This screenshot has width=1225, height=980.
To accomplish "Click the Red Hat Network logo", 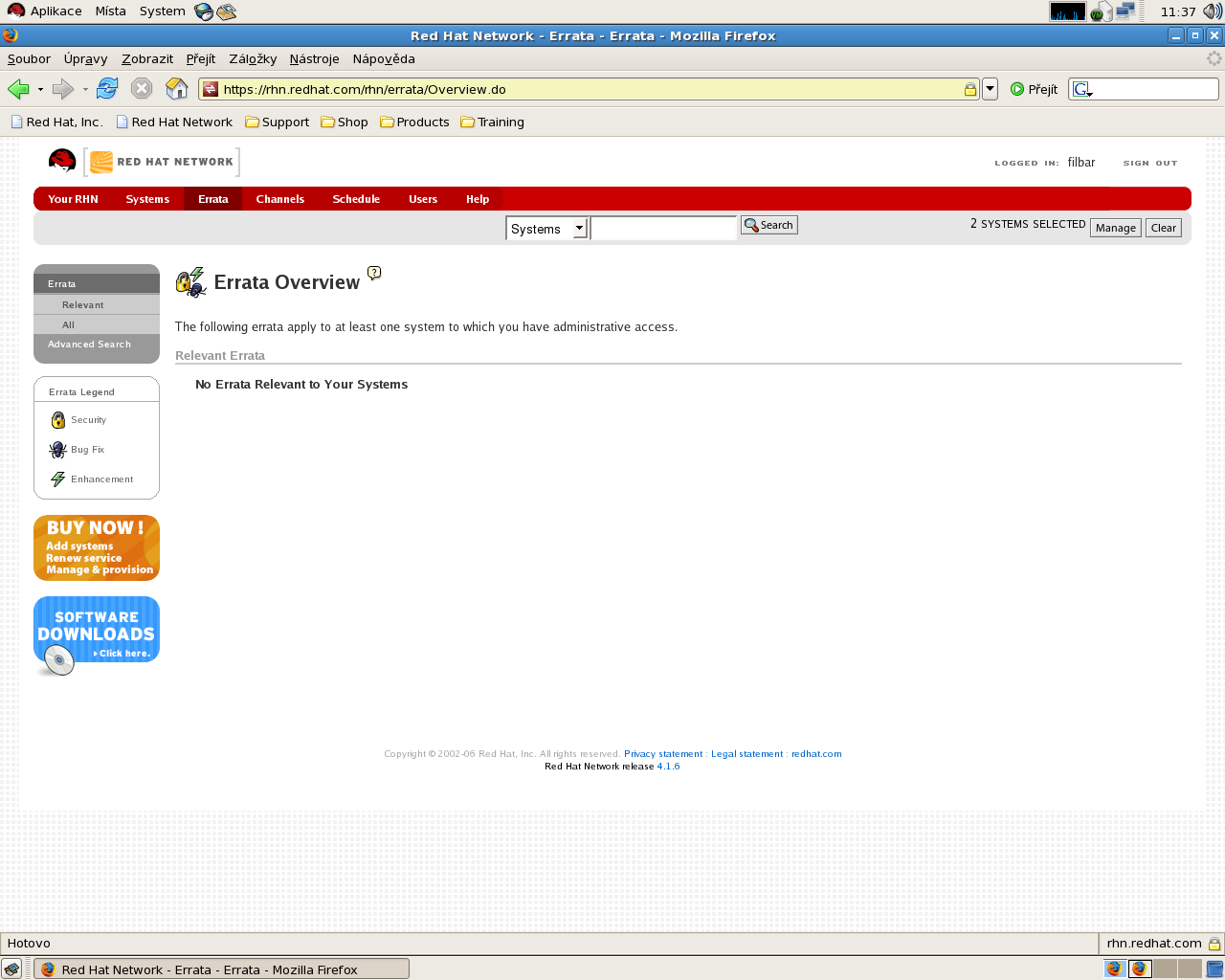I will (162, 162).
